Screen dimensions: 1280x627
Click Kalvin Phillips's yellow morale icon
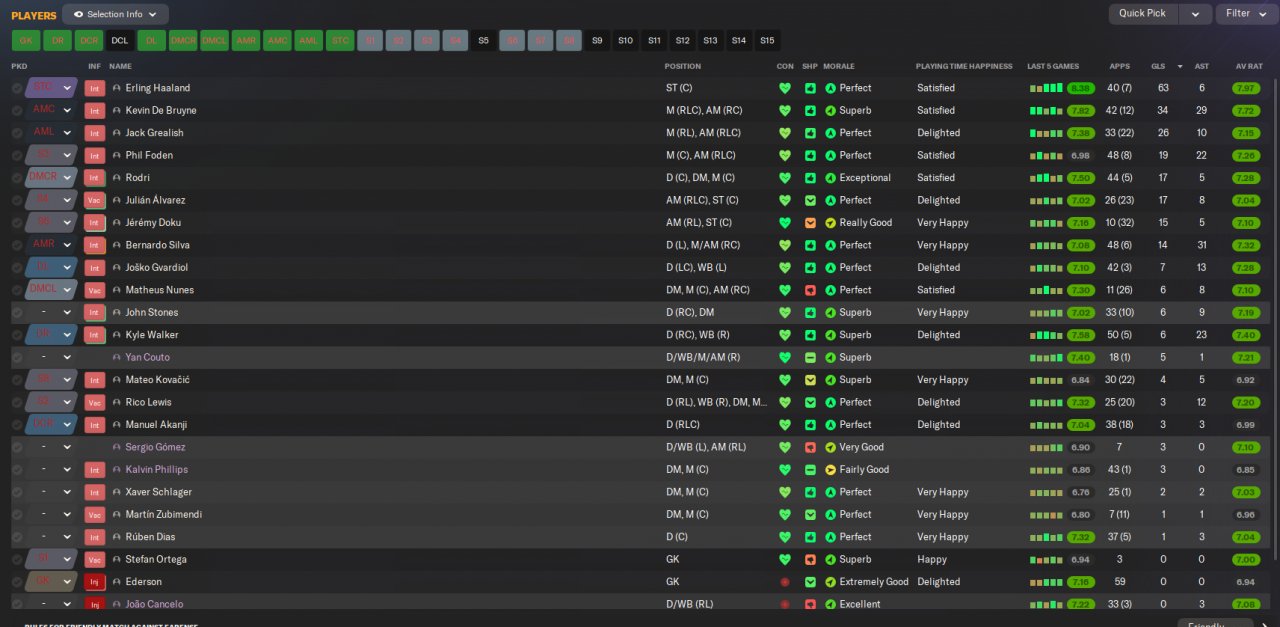tap(830, 470)
